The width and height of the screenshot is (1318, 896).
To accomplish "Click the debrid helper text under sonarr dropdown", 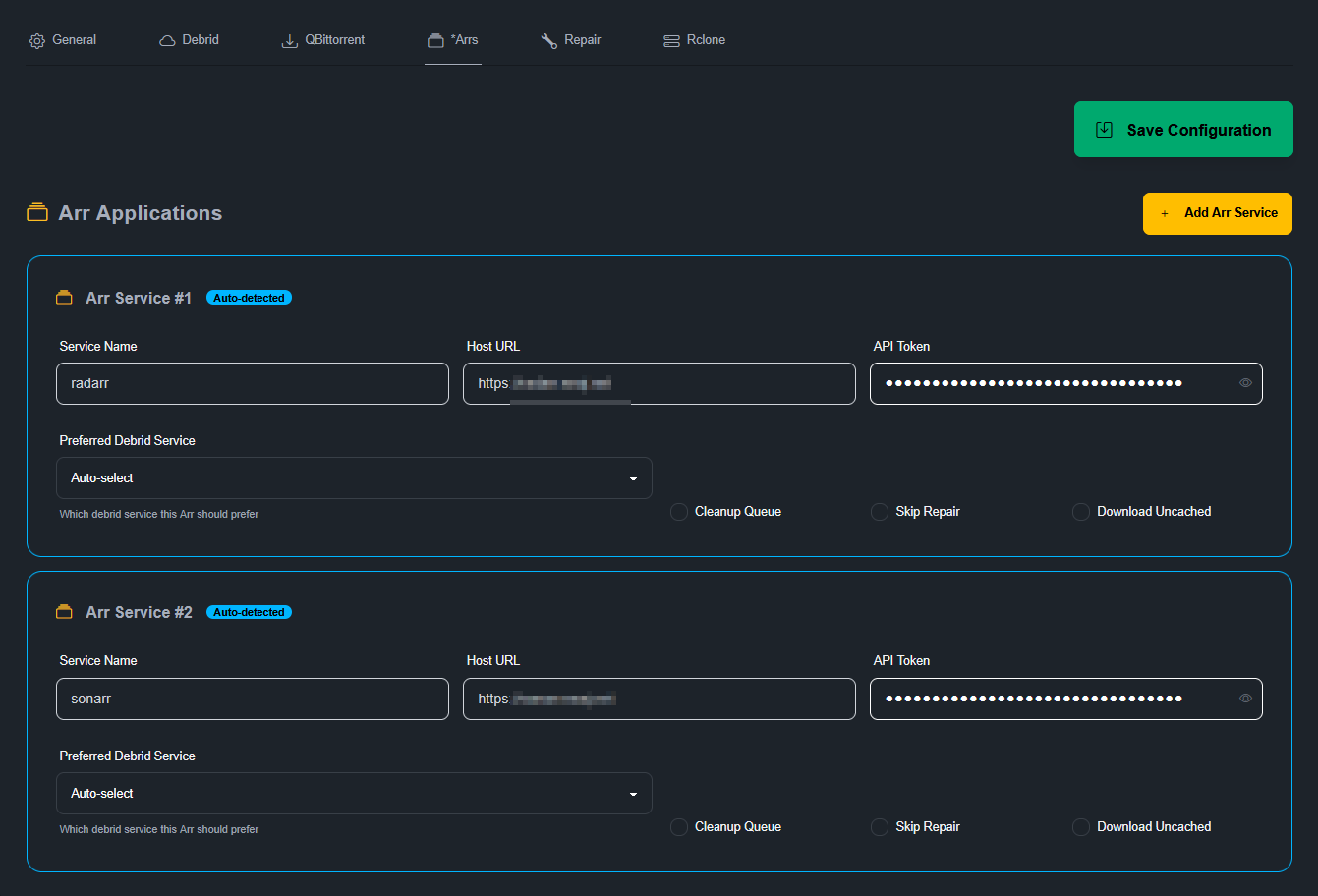I will point(159,829).
